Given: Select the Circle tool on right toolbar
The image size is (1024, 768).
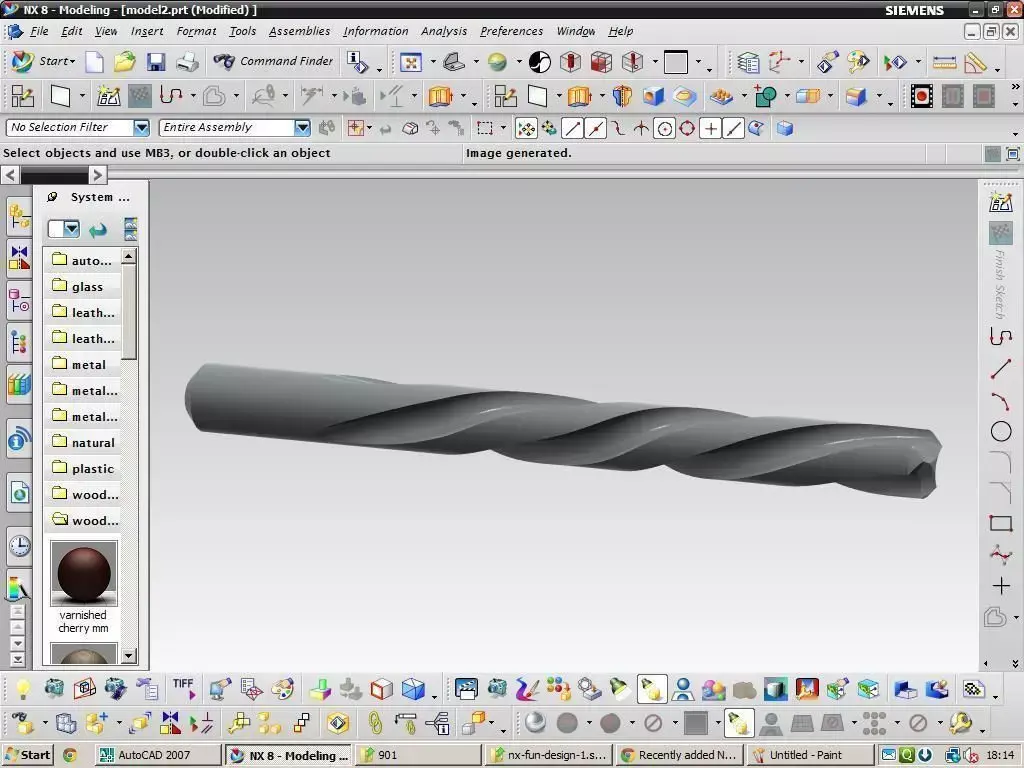Looking at the screenshot, I should [x=1000, y=432].
